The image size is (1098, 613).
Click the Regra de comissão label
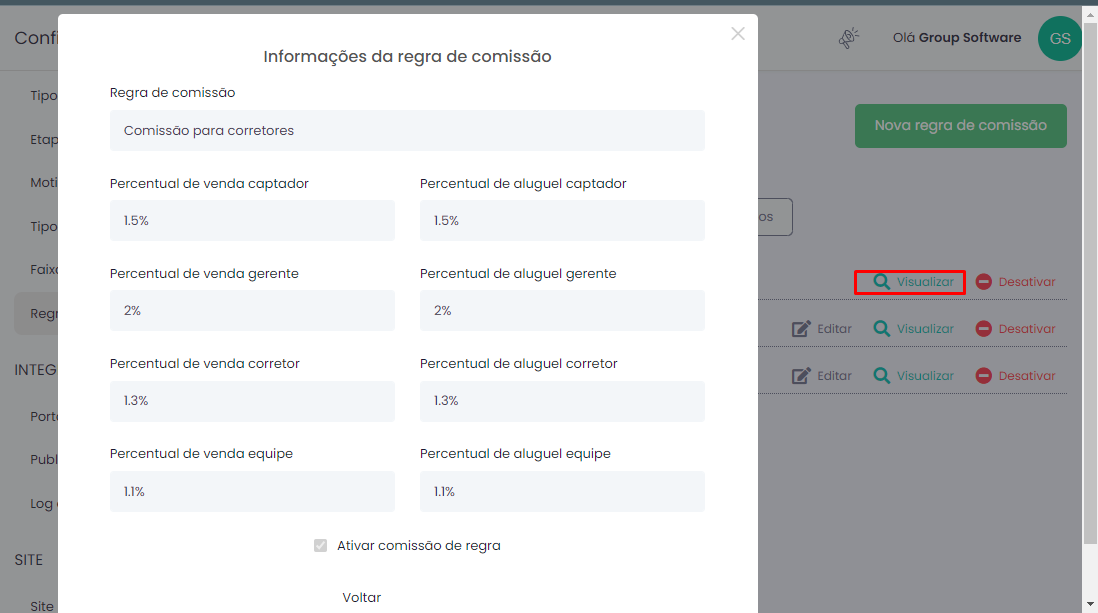click(172, 92)
